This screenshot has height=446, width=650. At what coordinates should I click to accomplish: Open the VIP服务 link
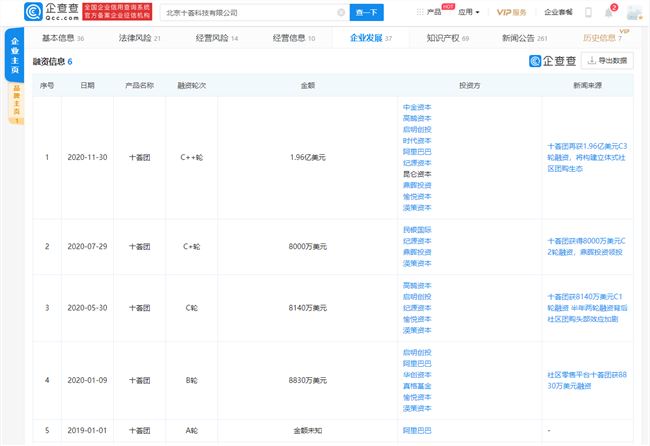point(511,12)
